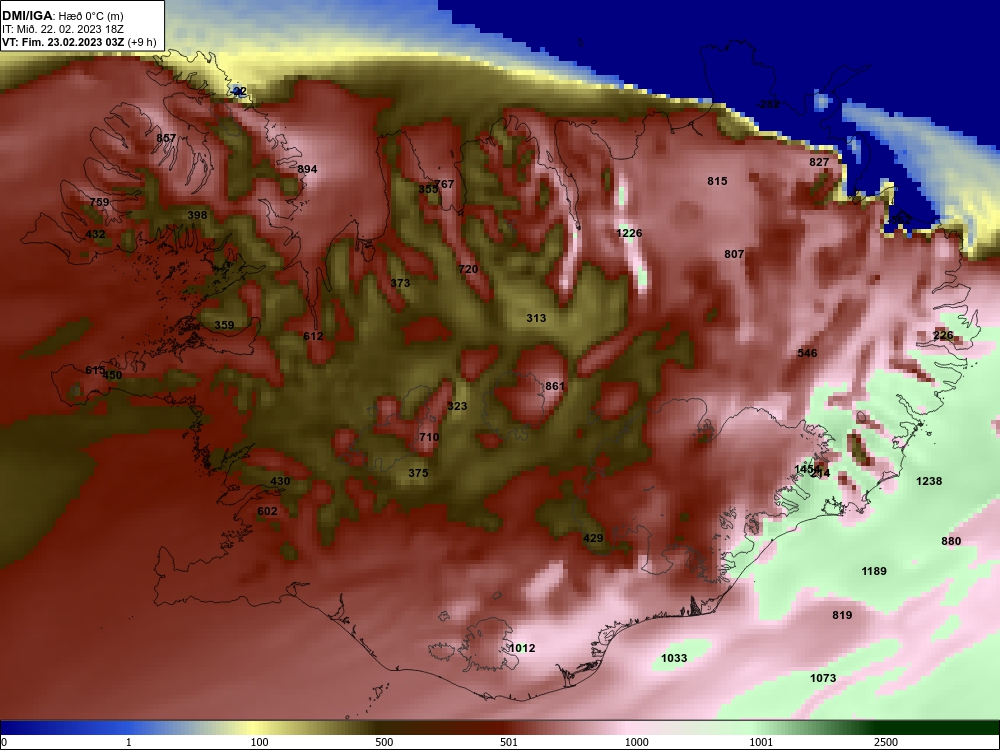Viewport: 1000px width, 750px height.
Task: Select the 432 label on the map
Action: pos(95,234)
